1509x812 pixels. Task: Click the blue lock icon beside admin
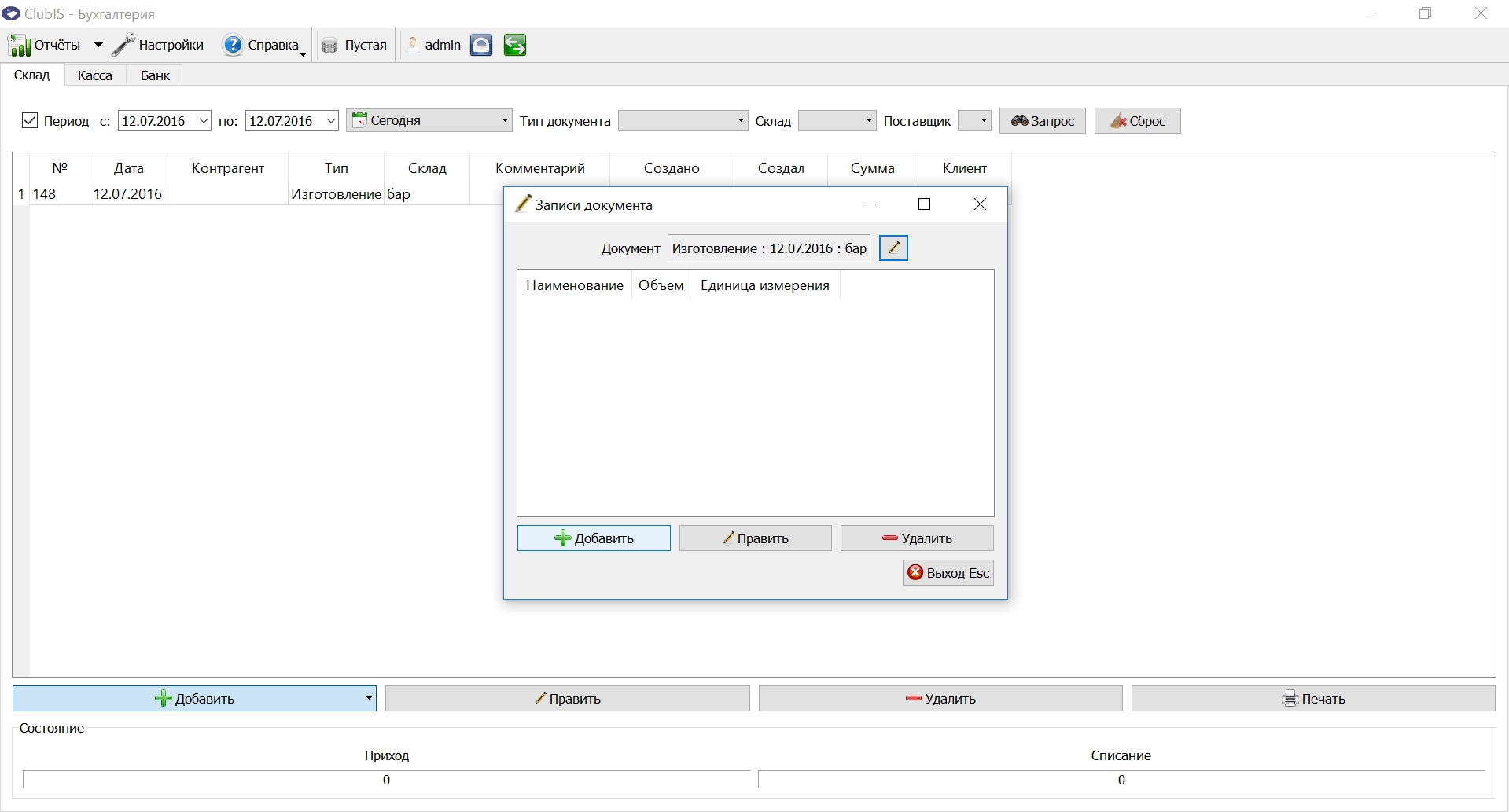[x=481, y=45]
